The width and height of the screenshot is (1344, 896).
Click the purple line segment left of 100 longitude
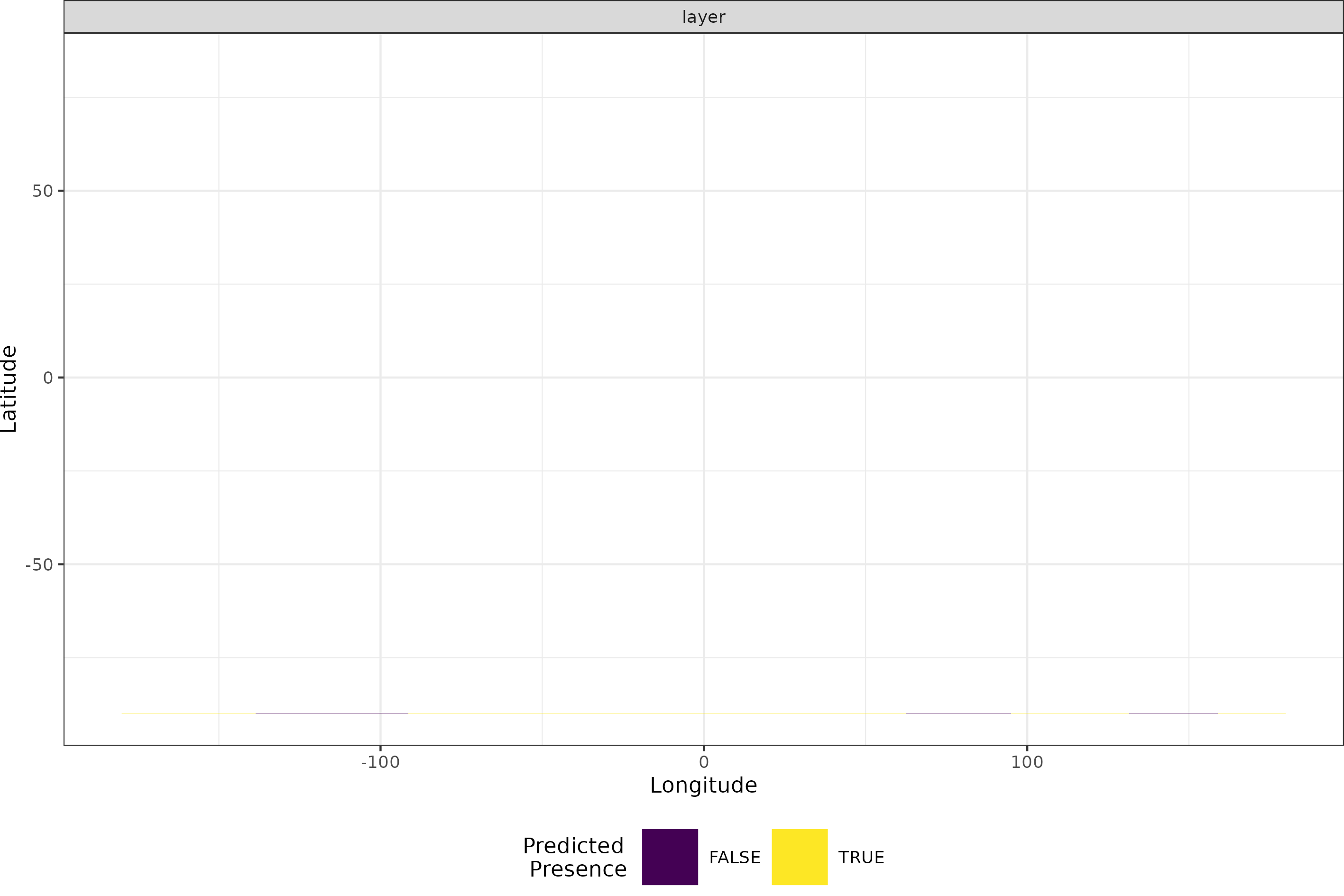958,713
